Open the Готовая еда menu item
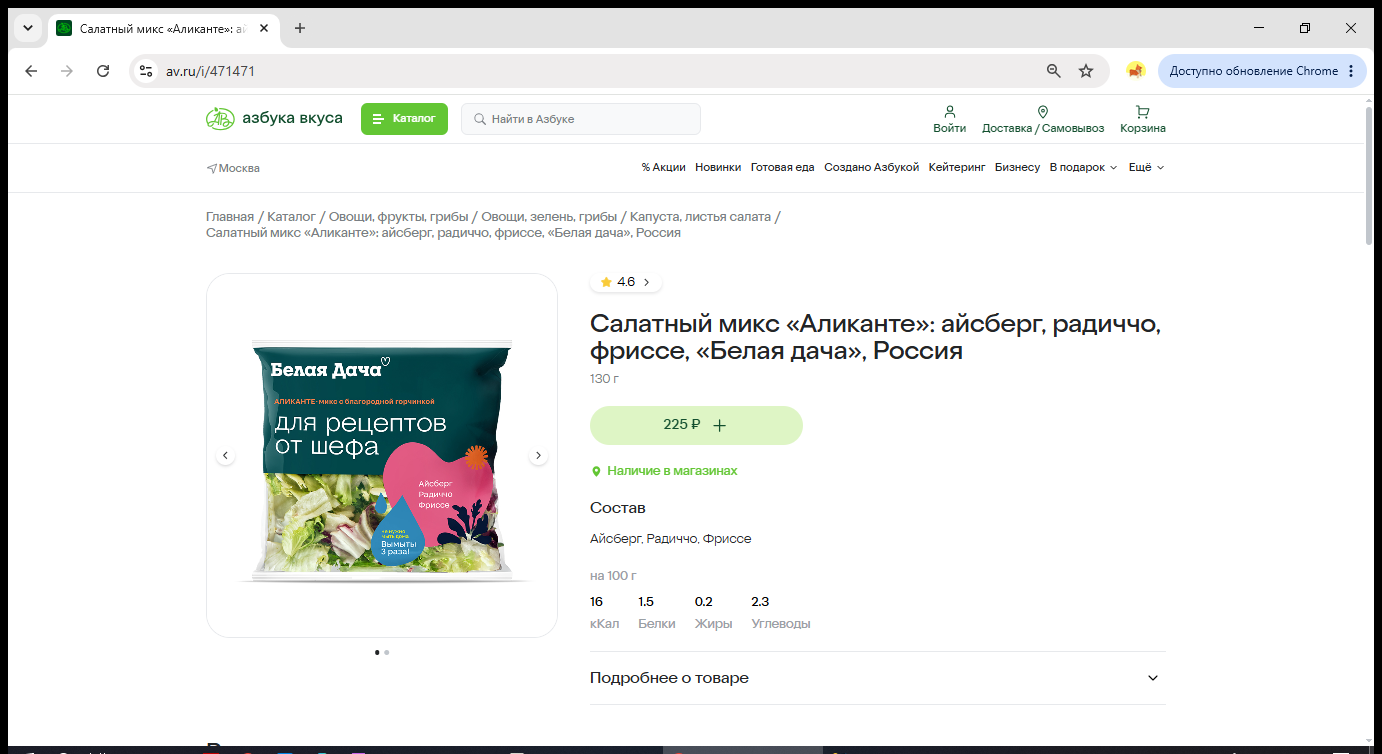The height and width of the screenshot is (754, 1382). pyautogui.click(x=783, y=168)
